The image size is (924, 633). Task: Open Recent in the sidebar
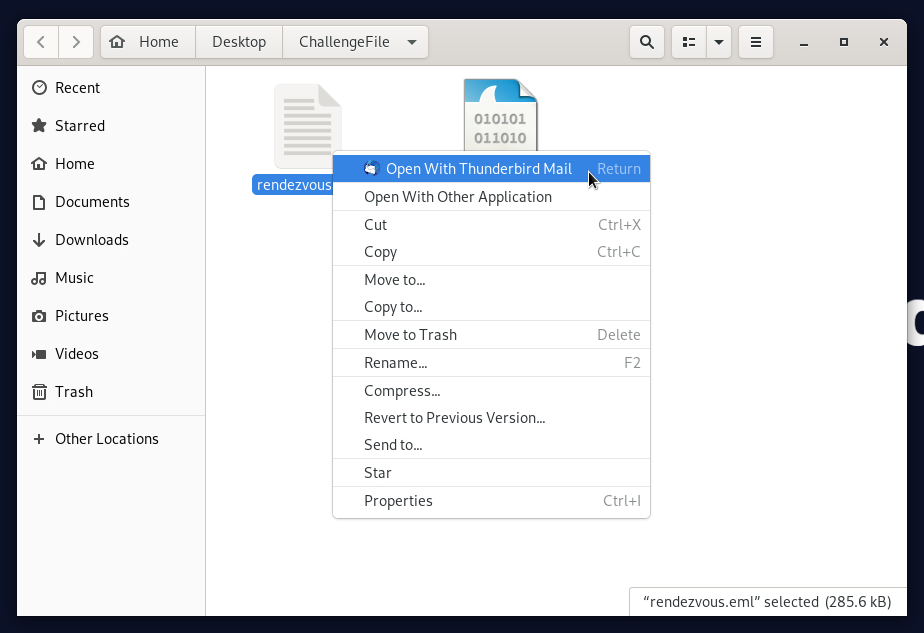[x=77, y=88]
